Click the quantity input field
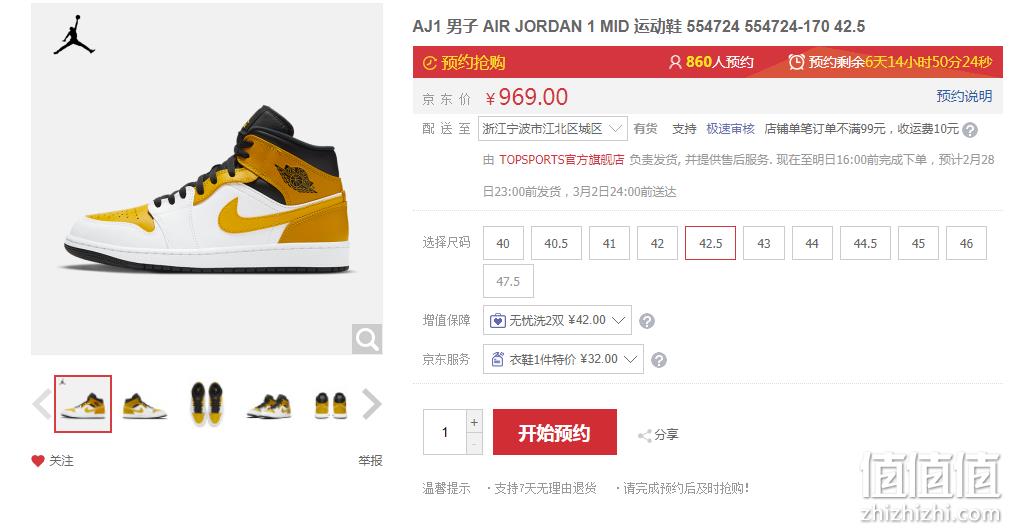 [444, 432]
